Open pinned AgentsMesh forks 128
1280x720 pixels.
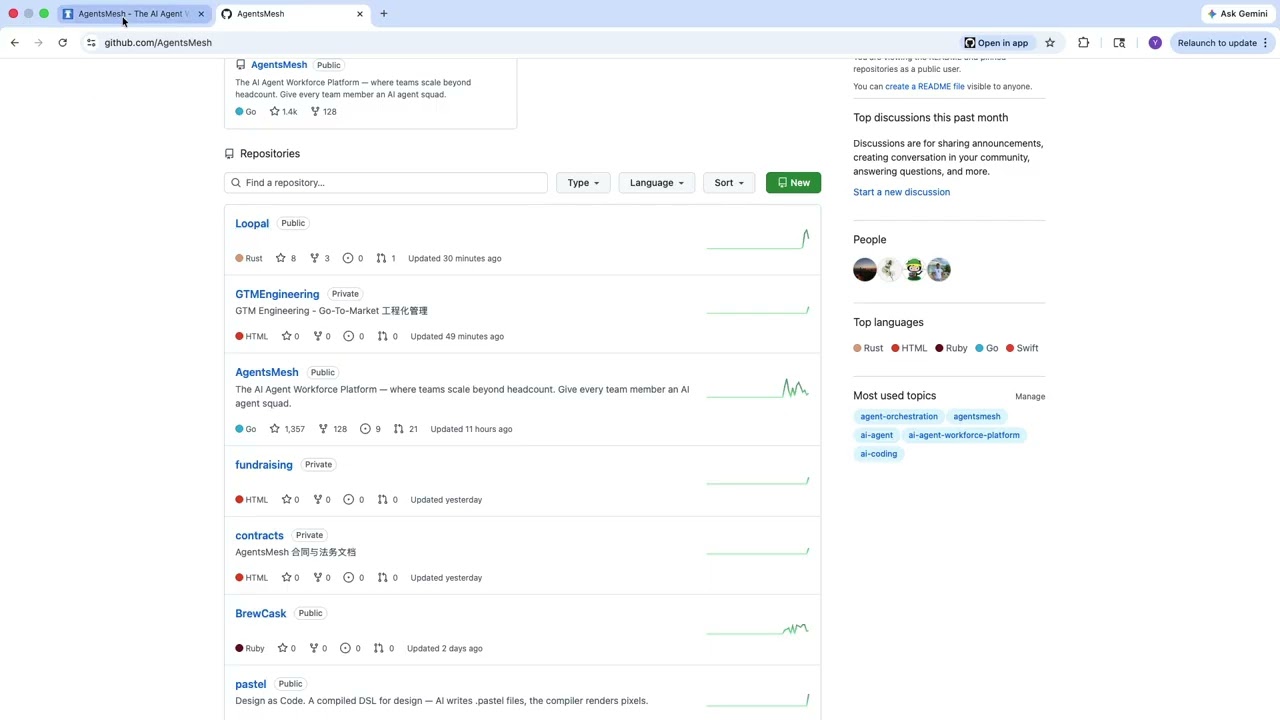tap(323, 112)
